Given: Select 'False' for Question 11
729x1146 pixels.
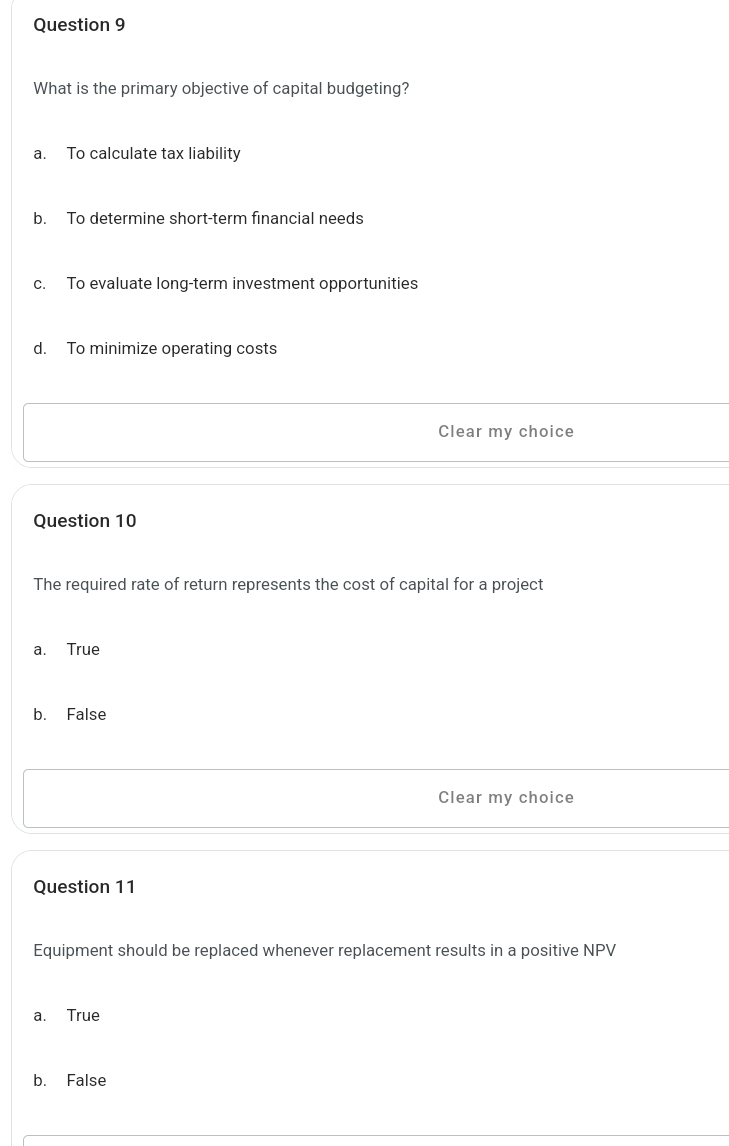Looking at the screenshot, I should tap(86, 1080).
